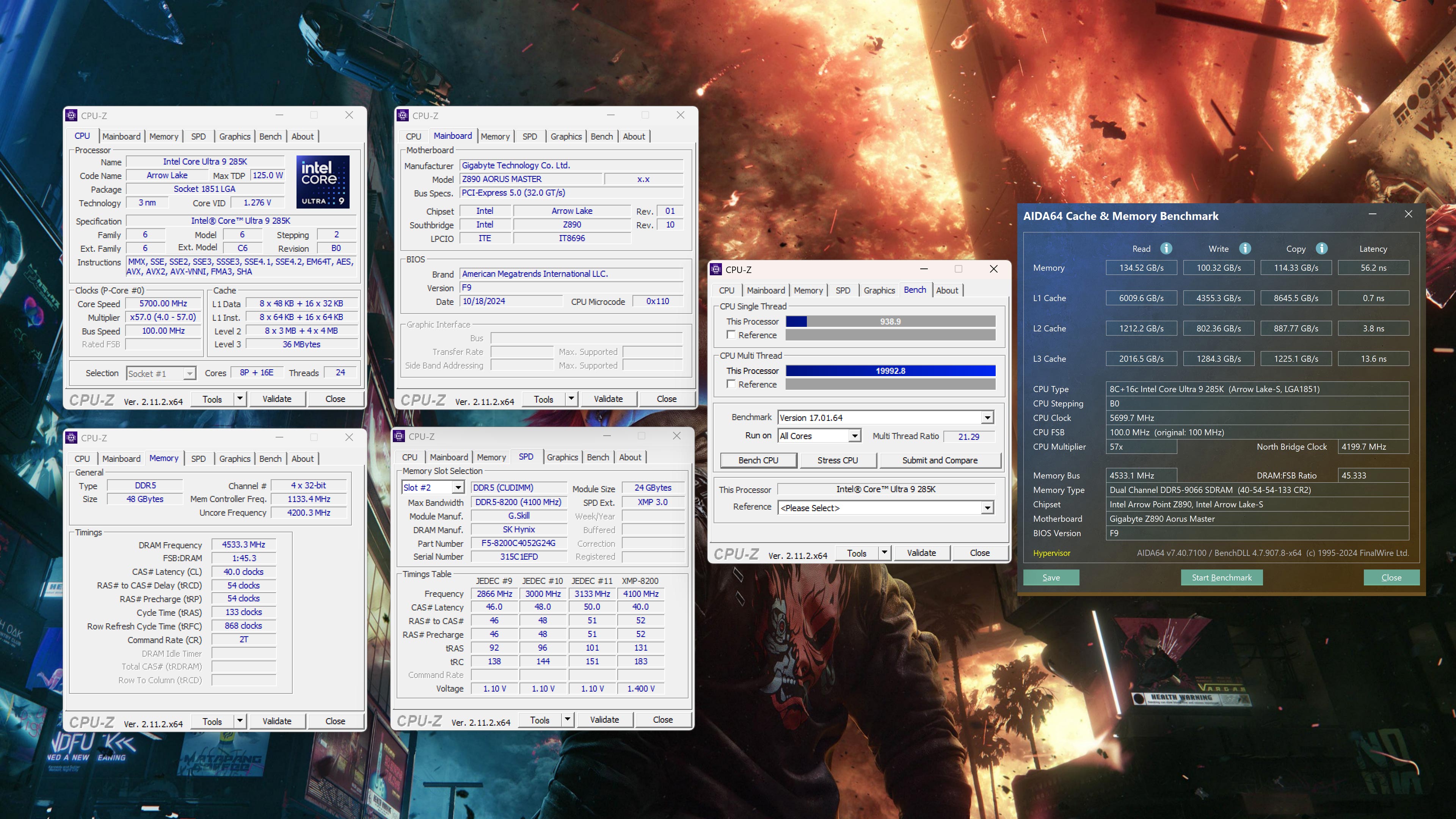Switch to Memory tab in Mainboard window

tap(495, 136)
